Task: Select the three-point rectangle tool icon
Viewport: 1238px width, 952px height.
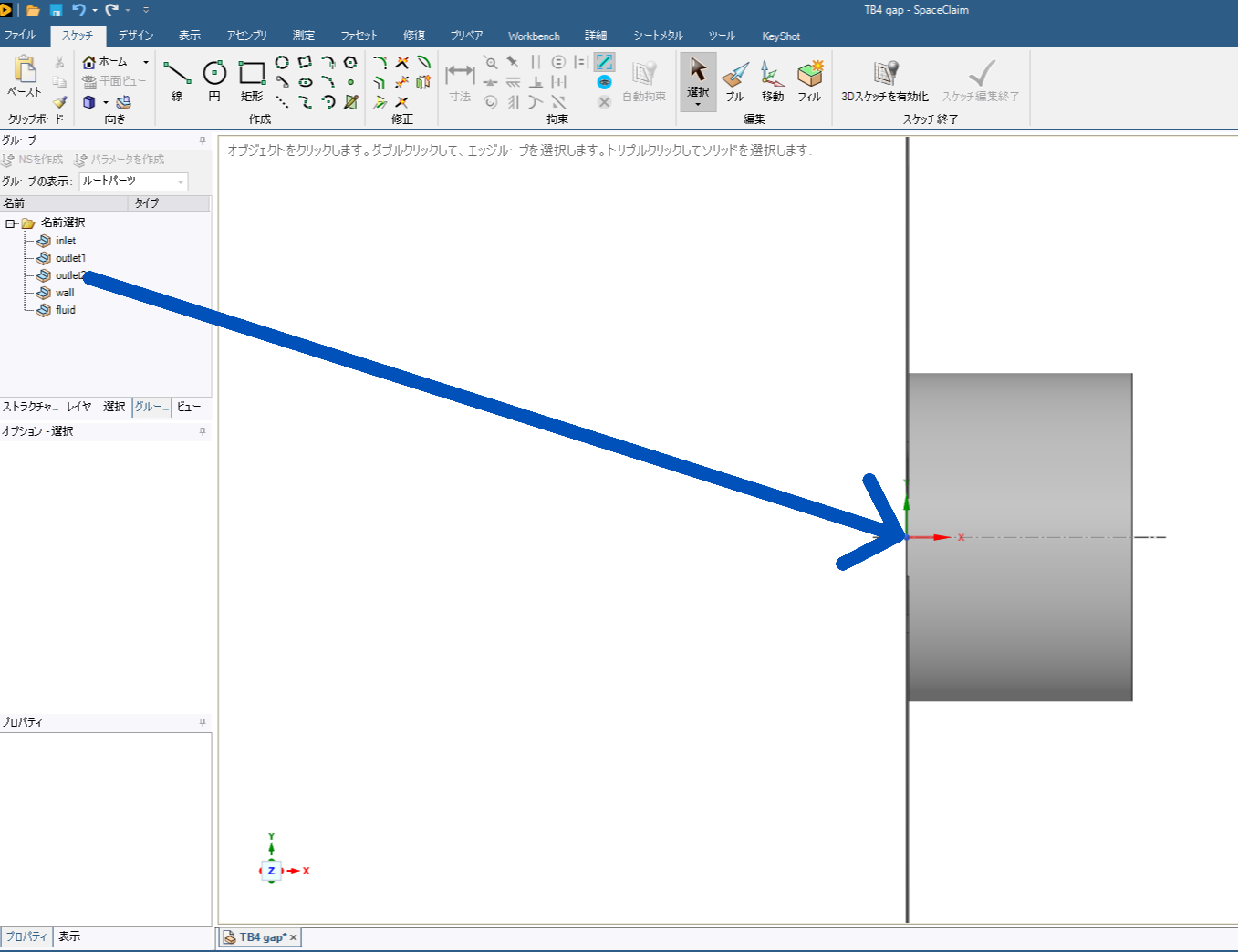Action: (305, 62)
